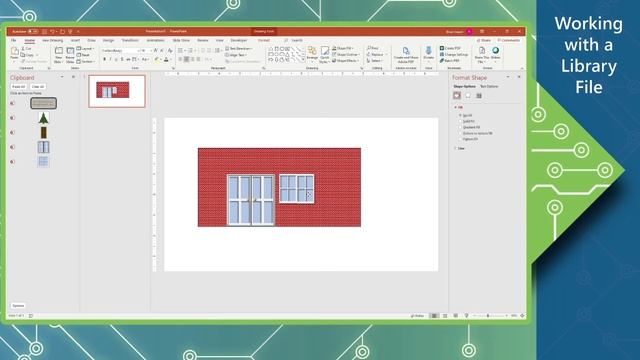
Task: Click the Reuse Slides icon
Action: click(70, 51)
